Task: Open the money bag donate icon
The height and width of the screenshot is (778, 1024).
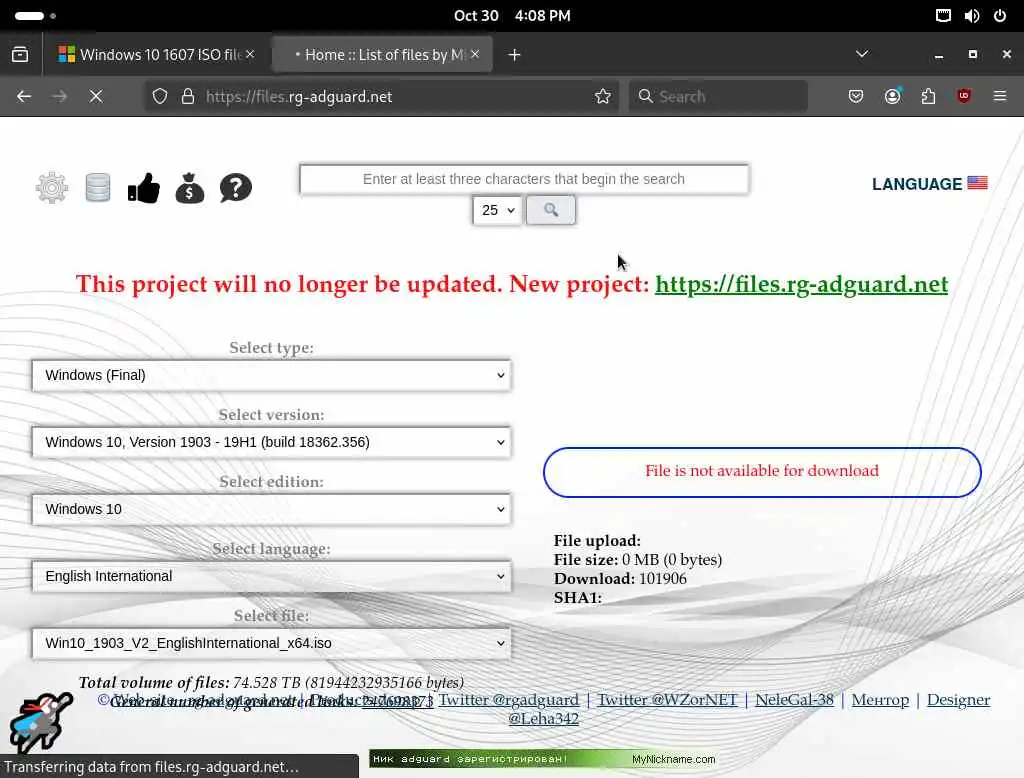Action: pyautogui.click(x=189, y=188)
